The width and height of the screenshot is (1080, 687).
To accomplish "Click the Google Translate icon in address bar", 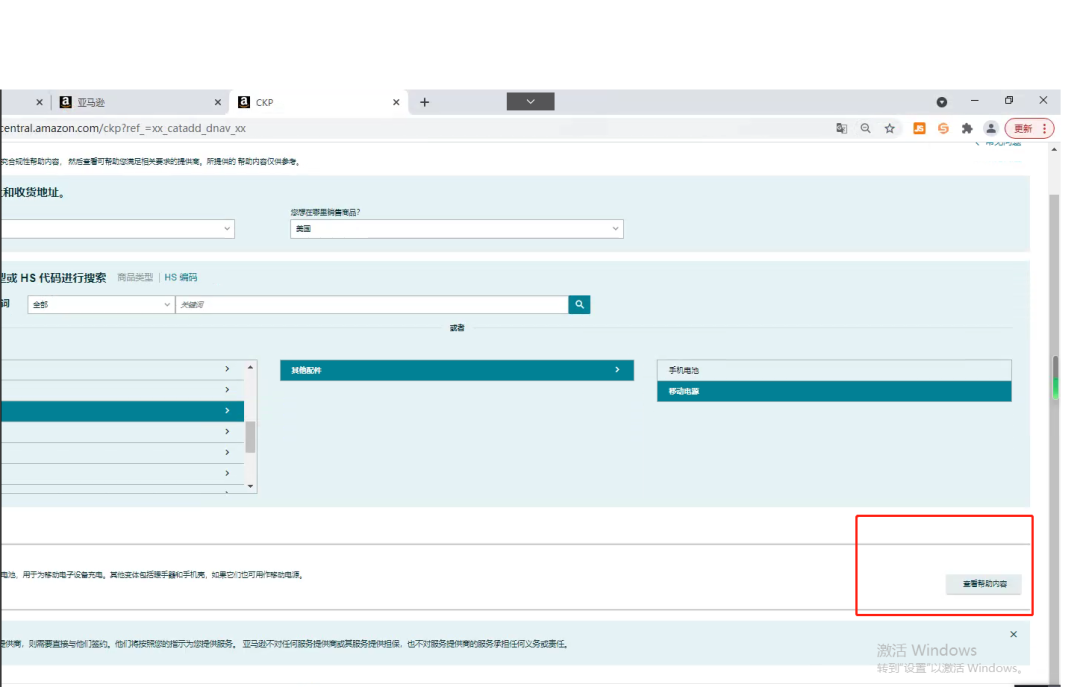I will point(841,128).
